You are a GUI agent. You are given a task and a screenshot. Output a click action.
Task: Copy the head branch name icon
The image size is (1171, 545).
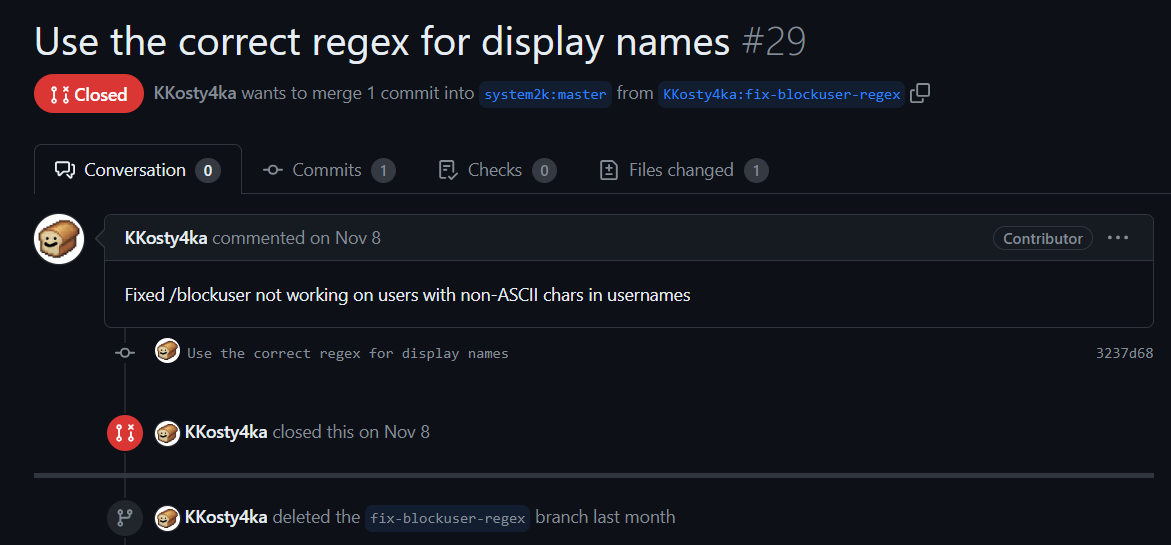920,94
